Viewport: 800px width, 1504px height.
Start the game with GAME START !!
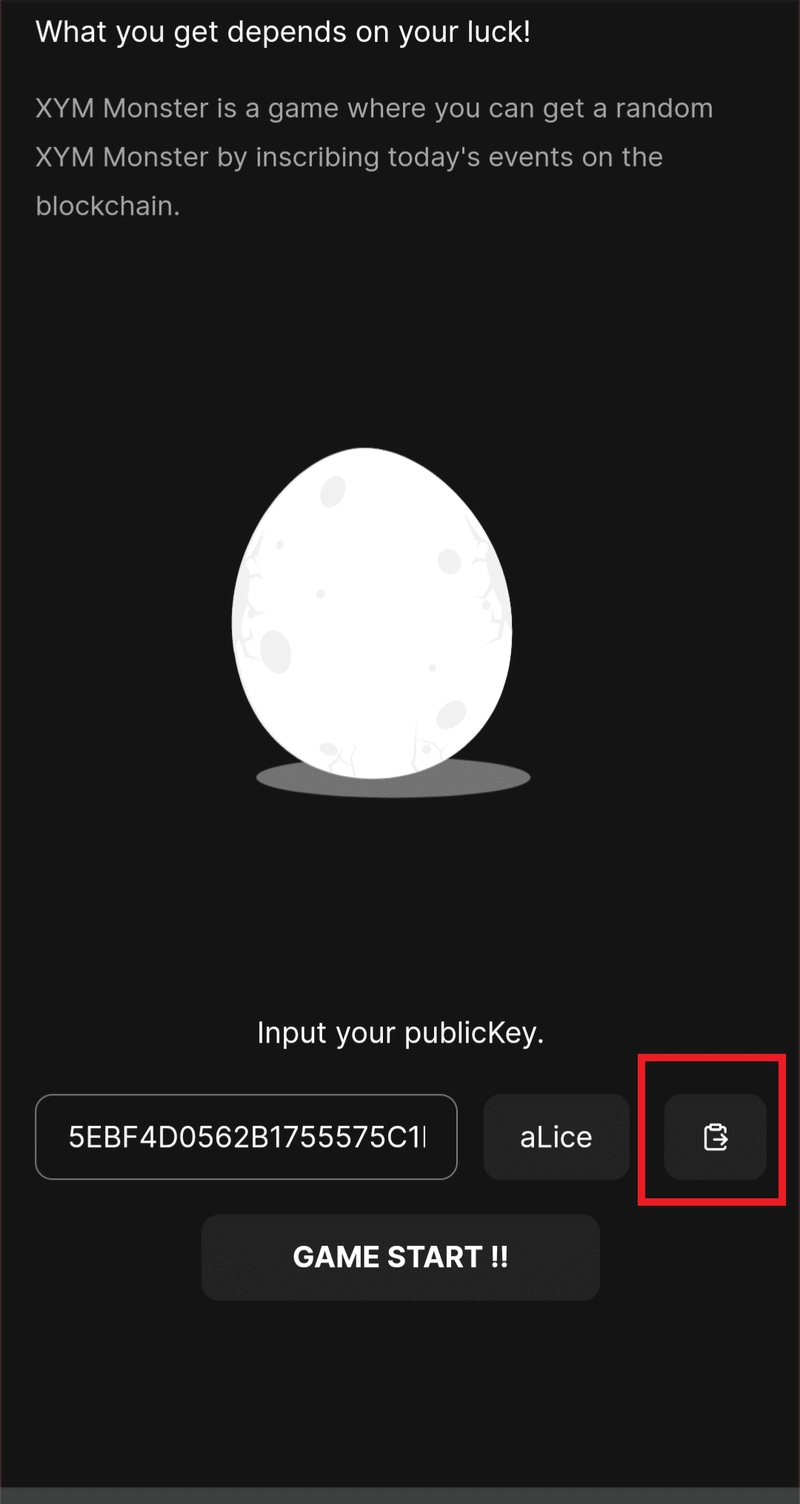coord(400,1257)
